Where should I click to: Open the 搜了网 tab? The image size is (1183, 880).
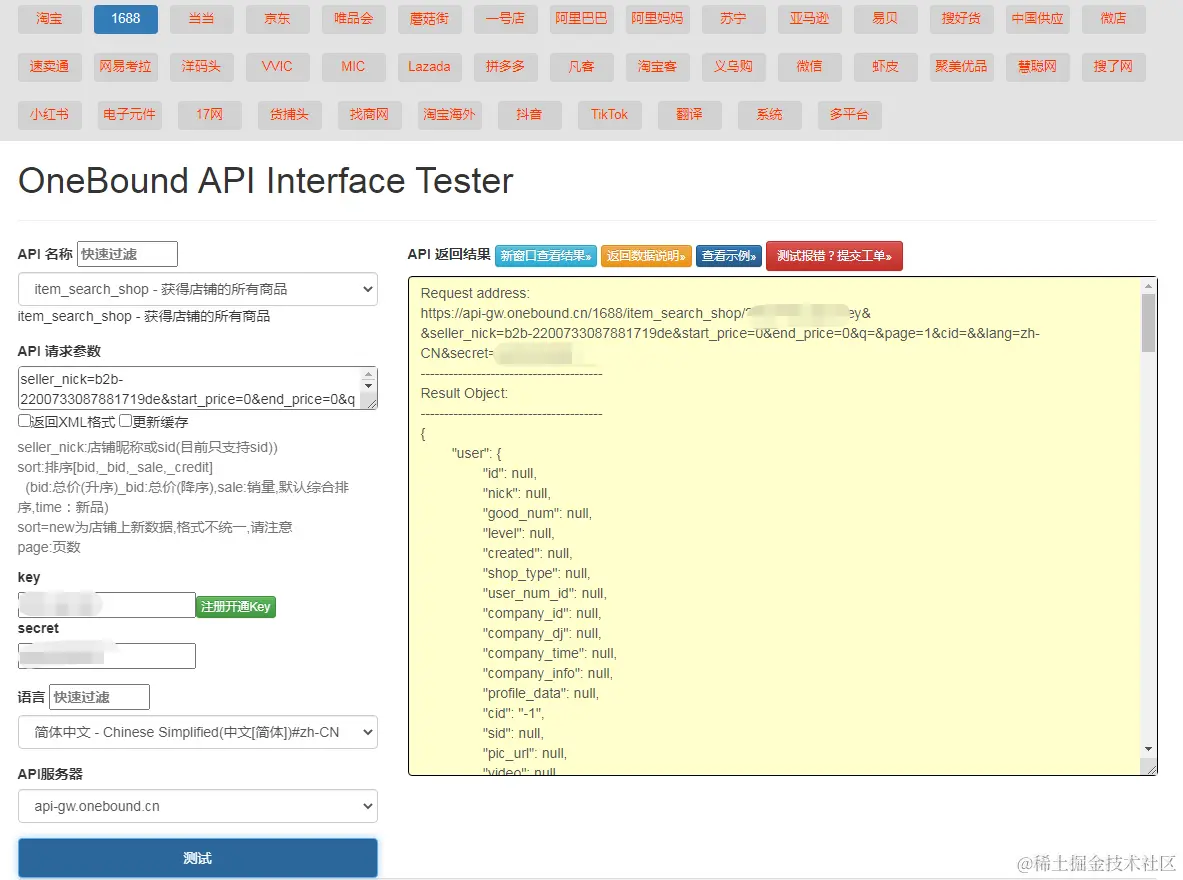(1114, 66)
